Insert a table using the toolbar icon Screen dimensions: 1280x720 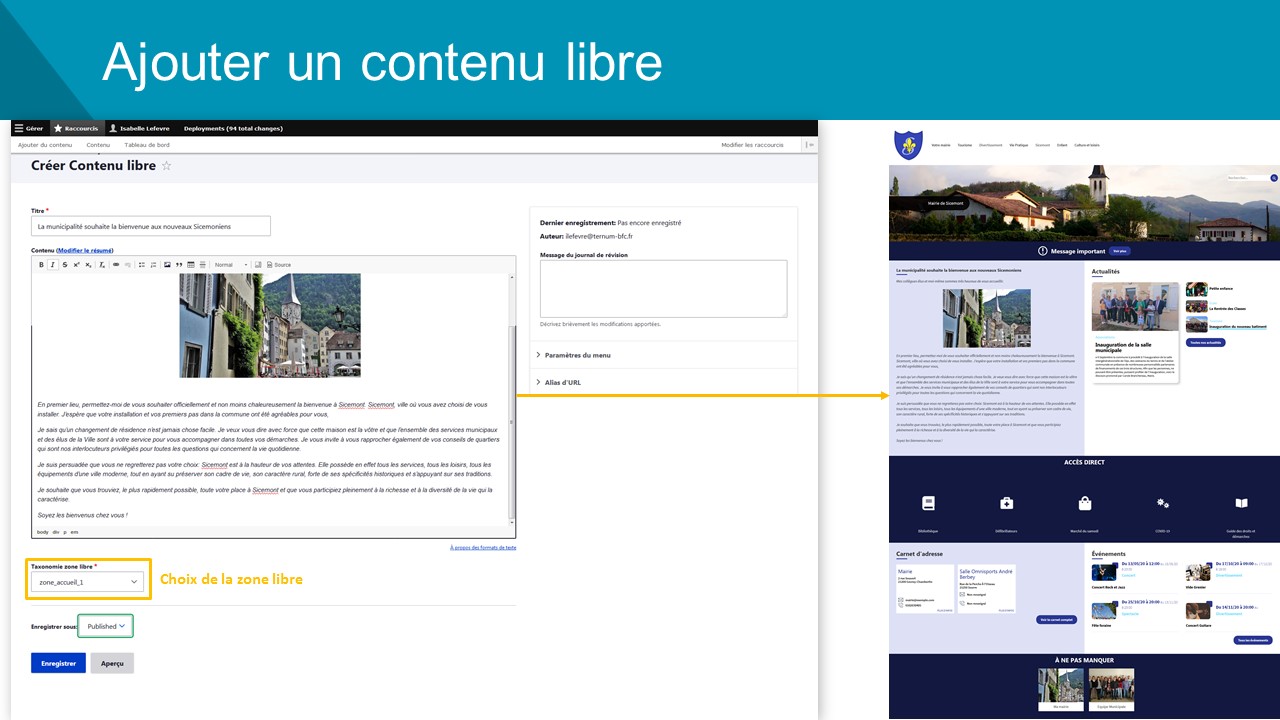click(x=191, y=265)
